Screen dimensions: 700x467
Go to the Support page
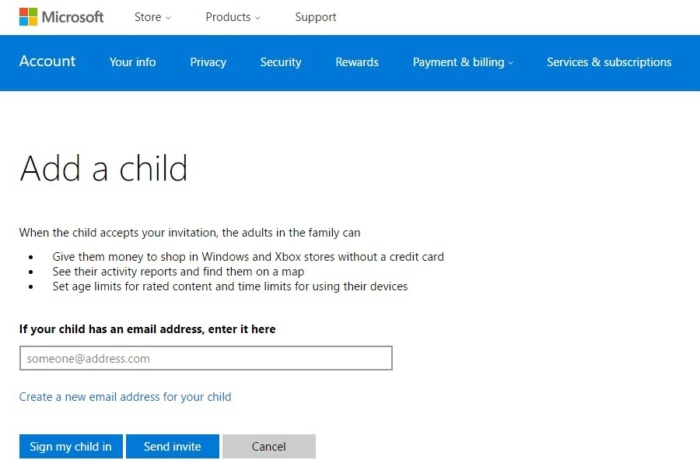[315, 17]
